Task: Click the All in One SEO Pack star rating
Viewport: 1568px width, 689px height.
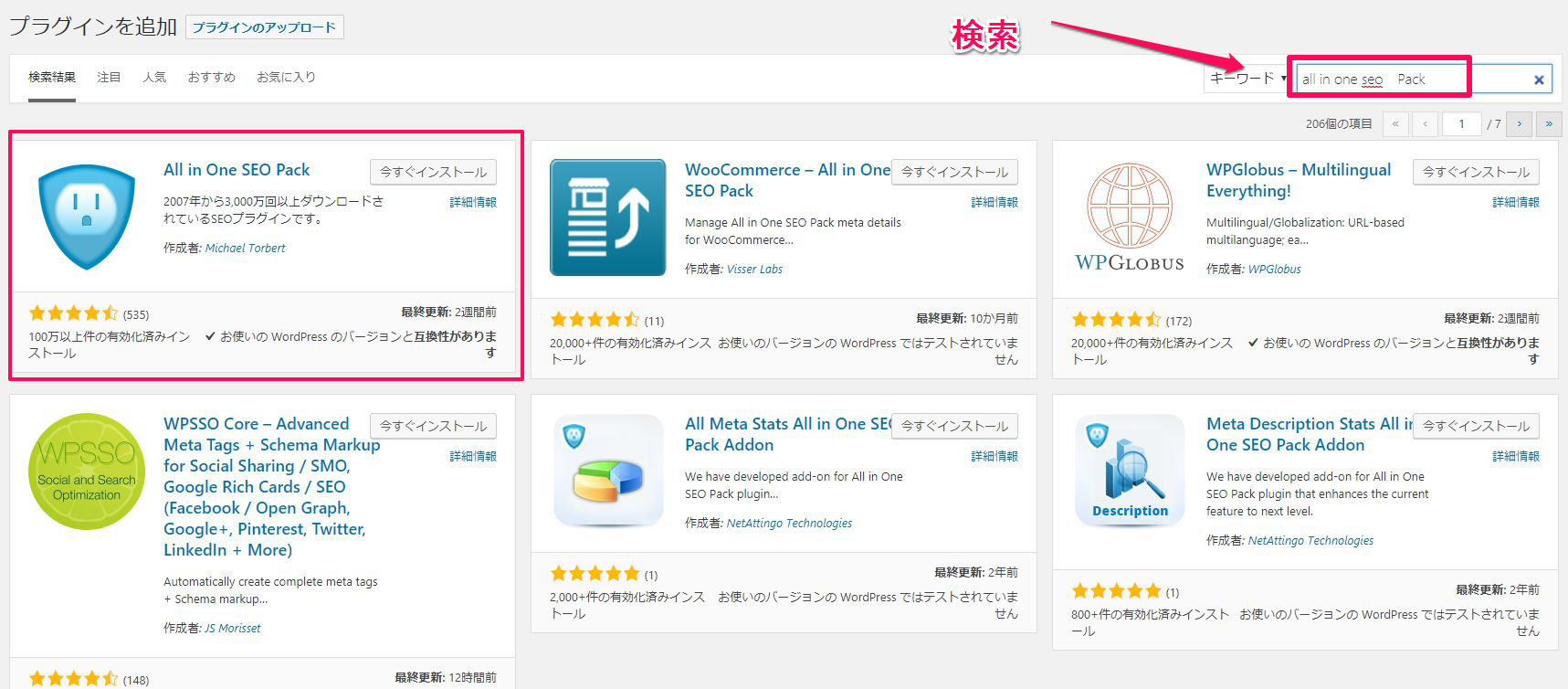Action: (x=74, y=313)
